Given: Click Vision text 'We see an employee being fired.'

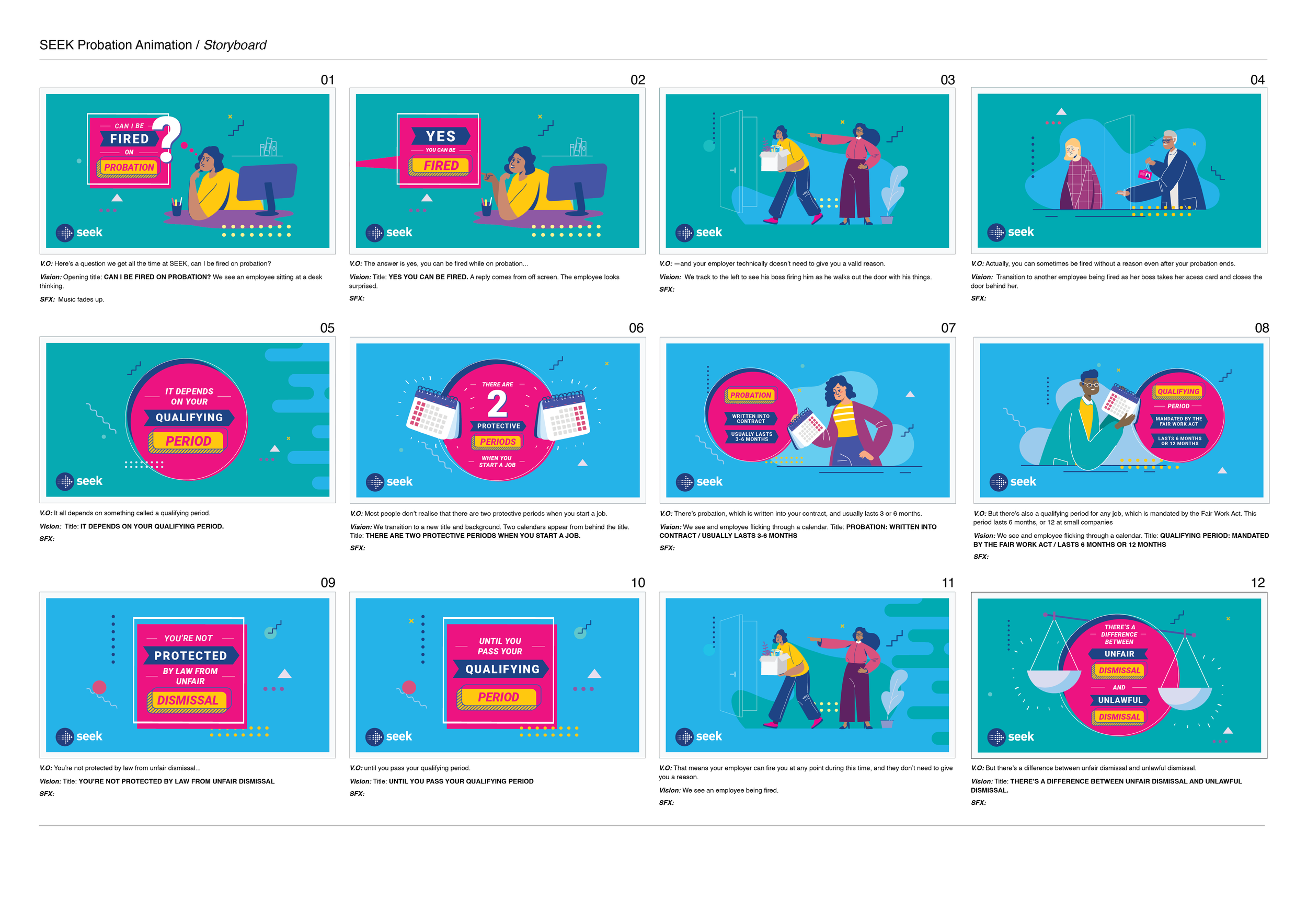Looking at the screenshot, I should tap(718, 790).
